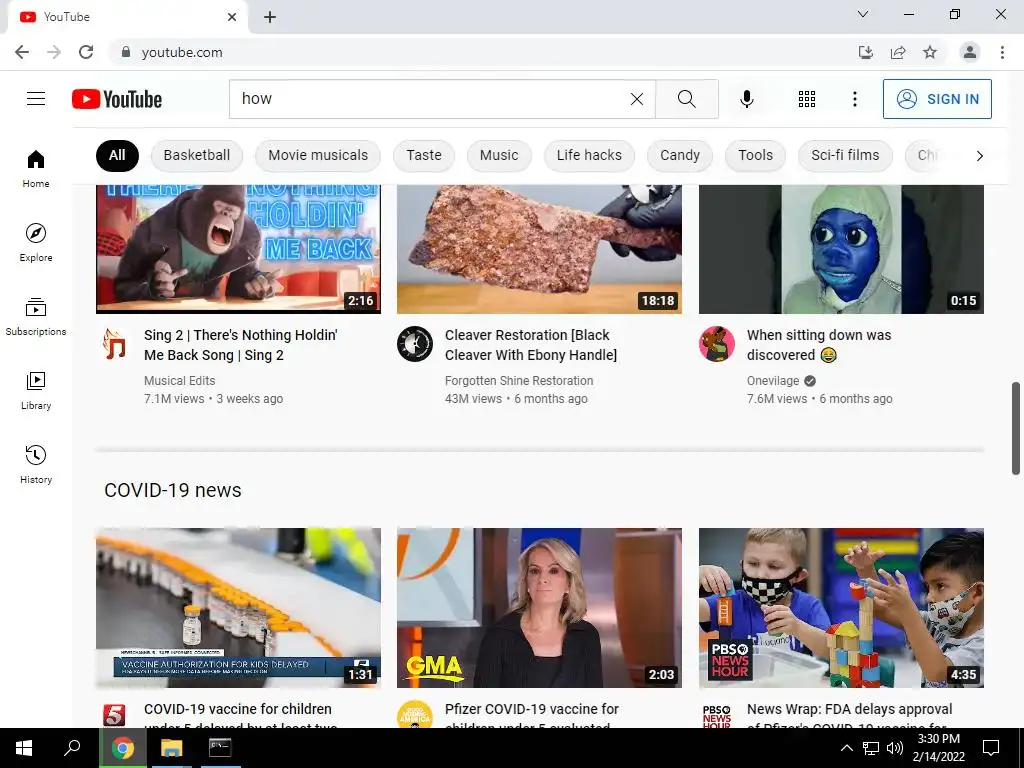Click the Sing 2 video title link
The width and height of the screenshot is (1024, 768).
[241, 345]
